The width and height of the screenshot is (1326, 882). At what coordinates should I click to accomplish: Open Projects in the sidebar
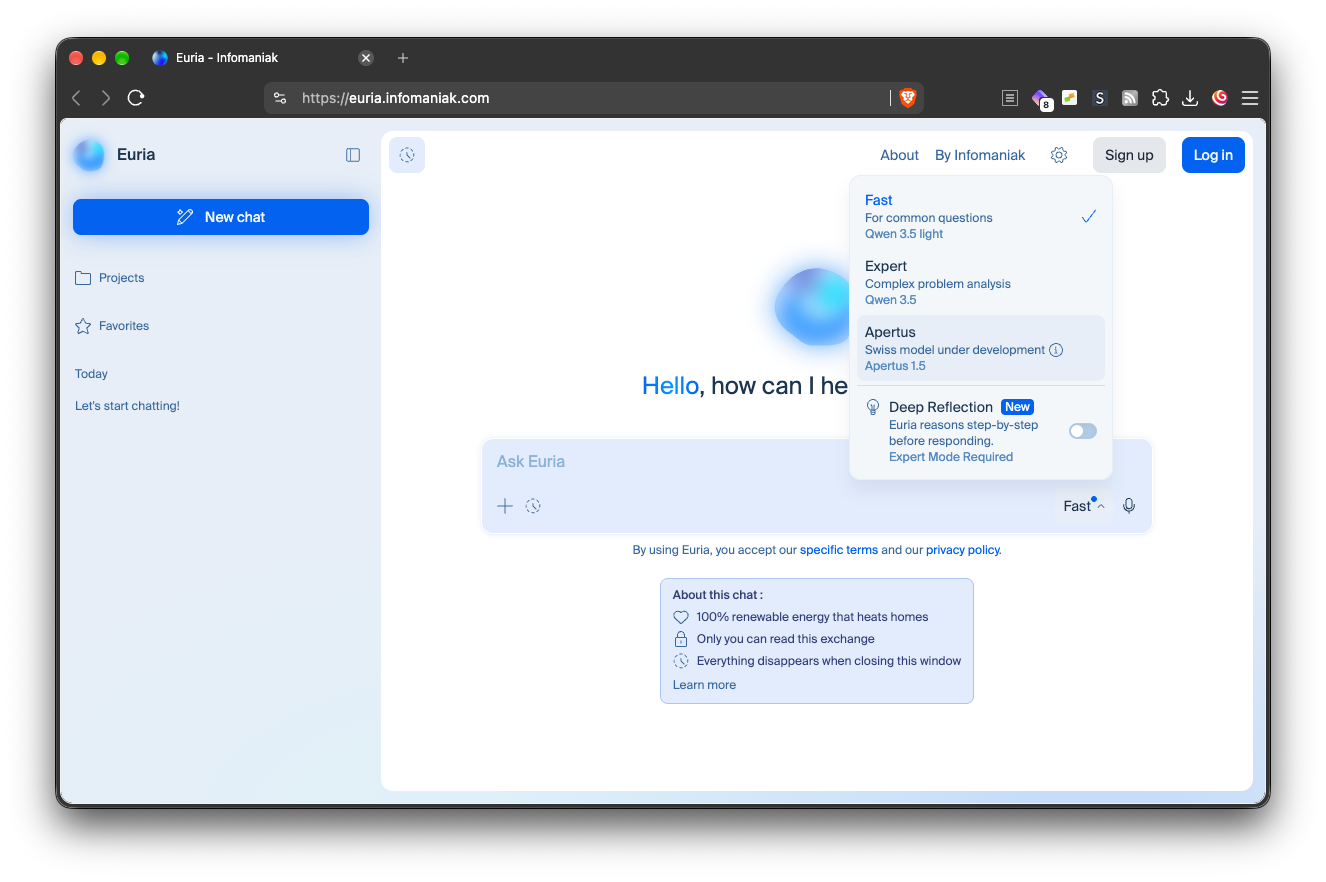point(110,278)
